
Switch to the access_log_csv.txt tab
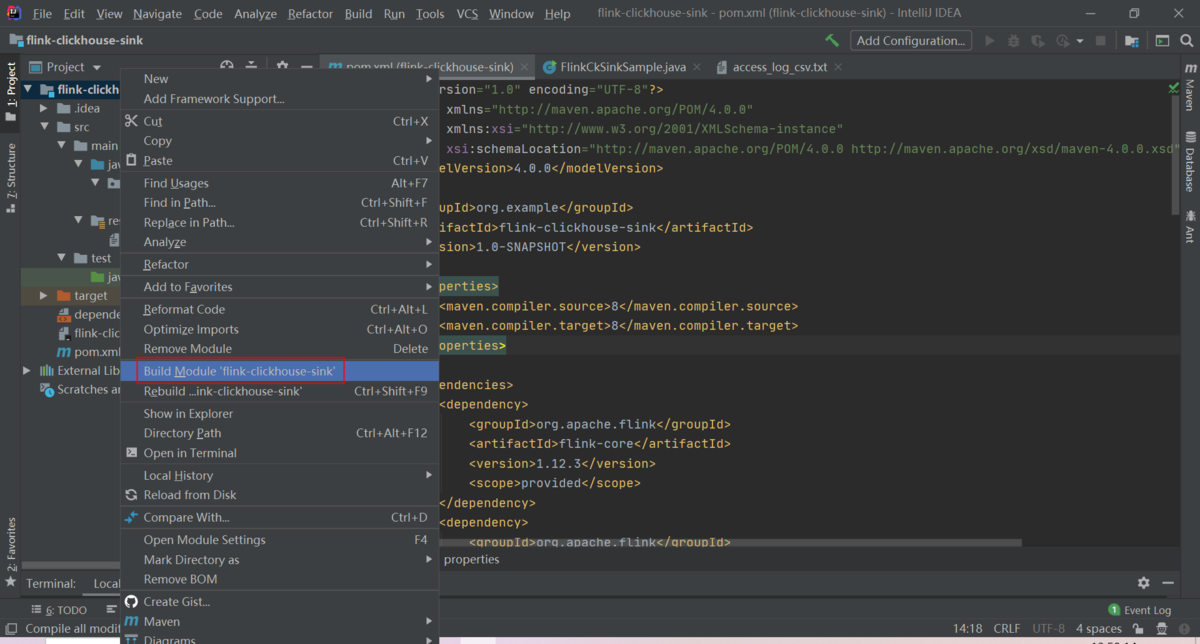[x=779, y=67]
